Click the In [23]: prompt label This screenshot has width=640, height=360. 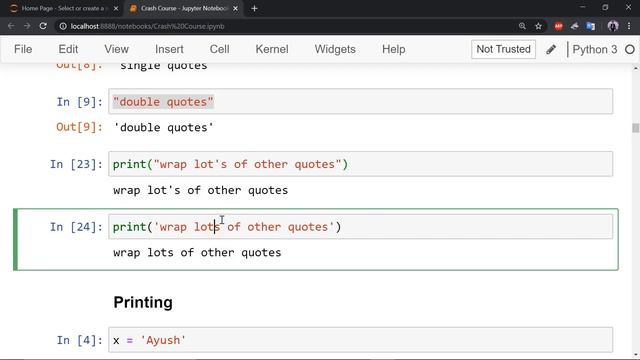pos(76,164)
